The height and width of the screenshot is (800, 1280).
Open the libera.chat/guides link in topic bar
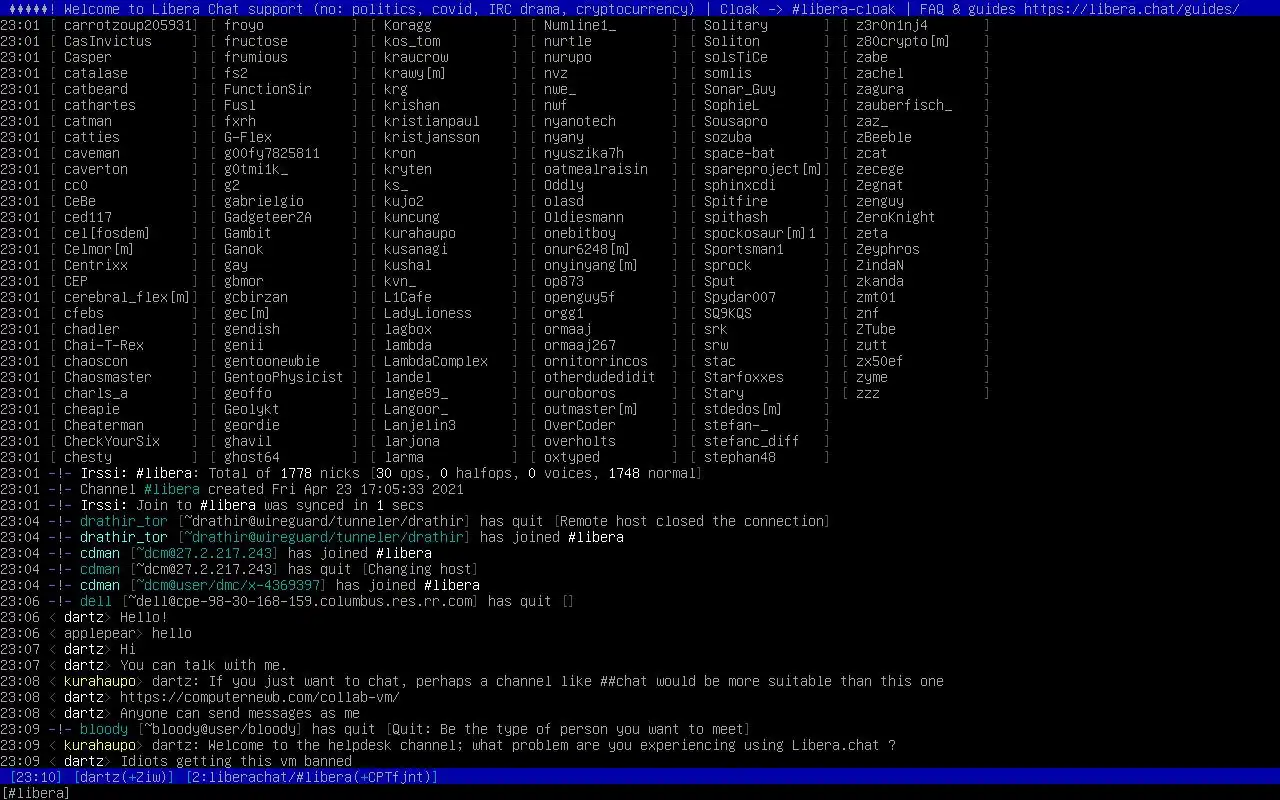[x=1132, y=9]
